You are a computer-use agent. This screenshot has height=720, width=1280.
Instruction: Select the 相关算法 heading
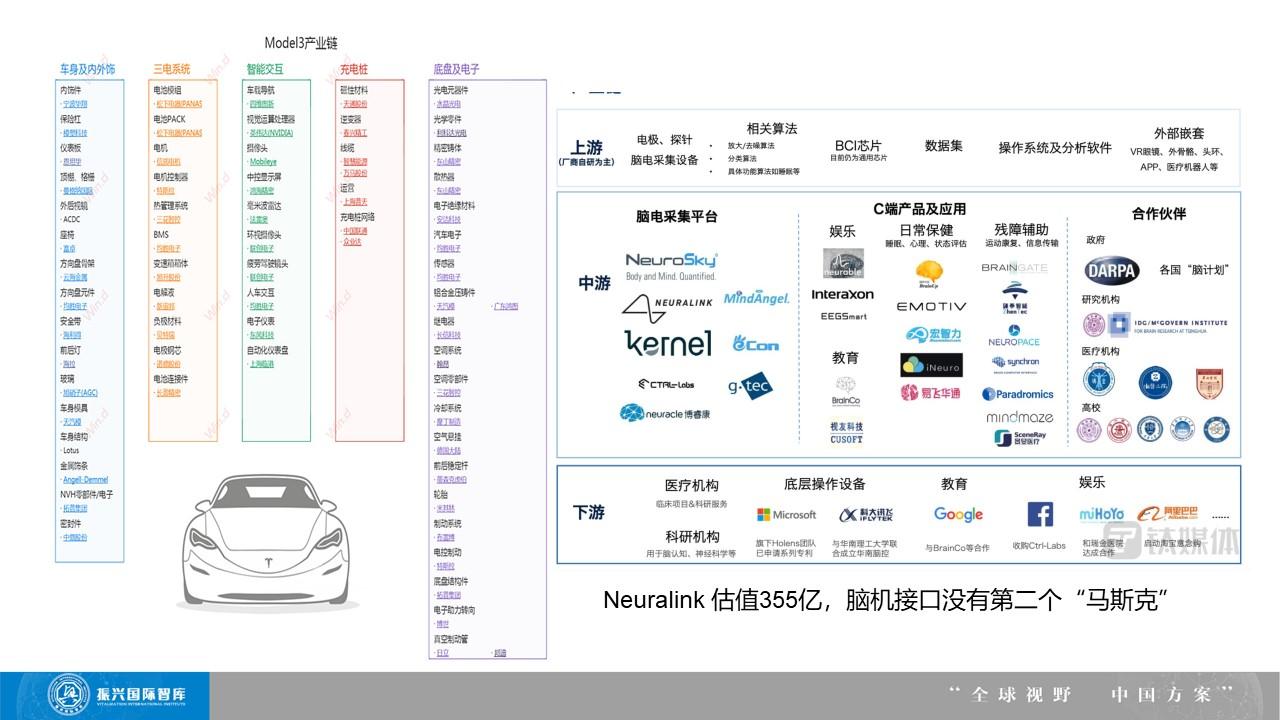click(772, 129)
